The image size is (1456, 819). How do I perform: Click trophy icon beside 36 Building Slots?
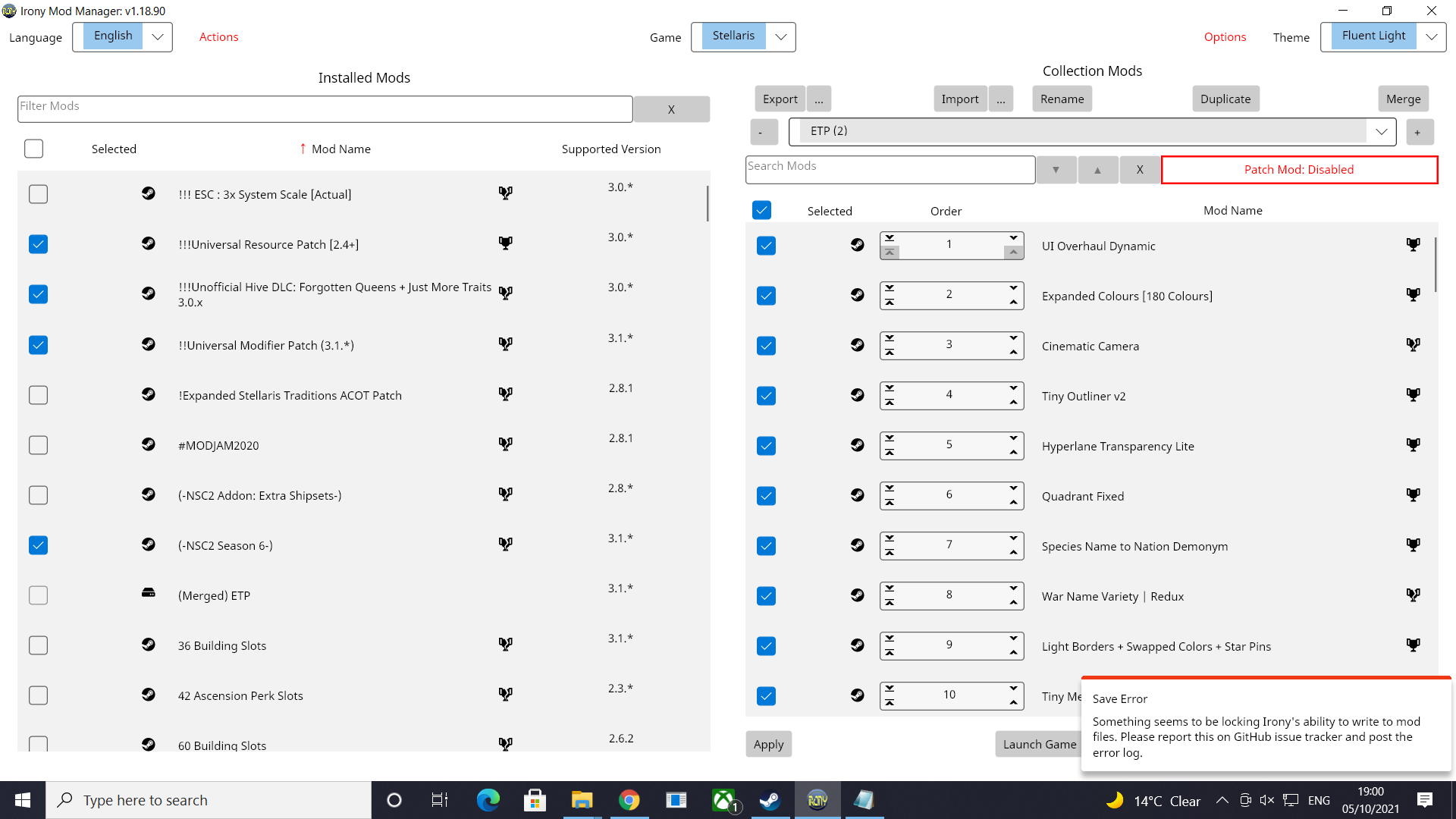pyautogui.click(x=505, y=645)
